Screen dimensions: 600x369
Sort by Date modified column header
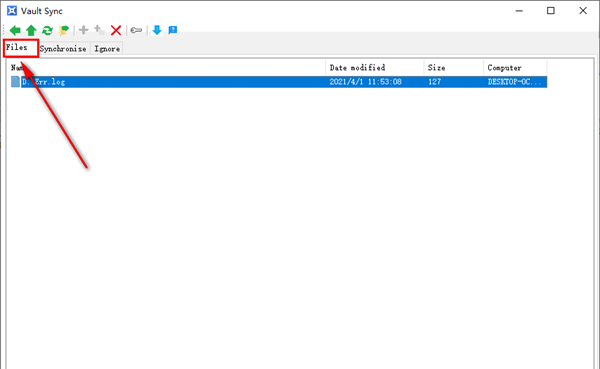(x=375, y=68)
